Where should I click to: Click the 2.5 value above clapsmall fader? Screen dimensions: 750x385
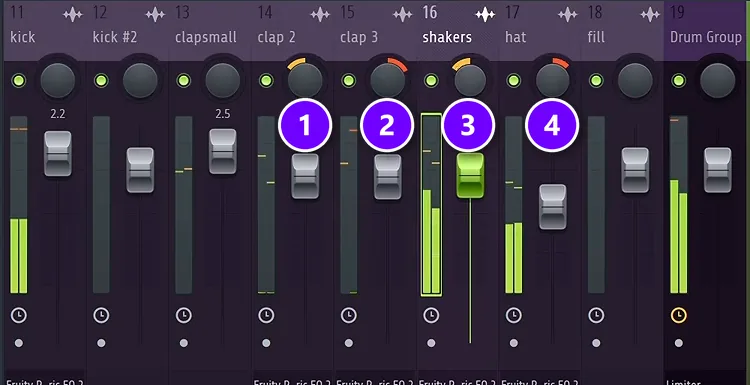click(222, 114)
